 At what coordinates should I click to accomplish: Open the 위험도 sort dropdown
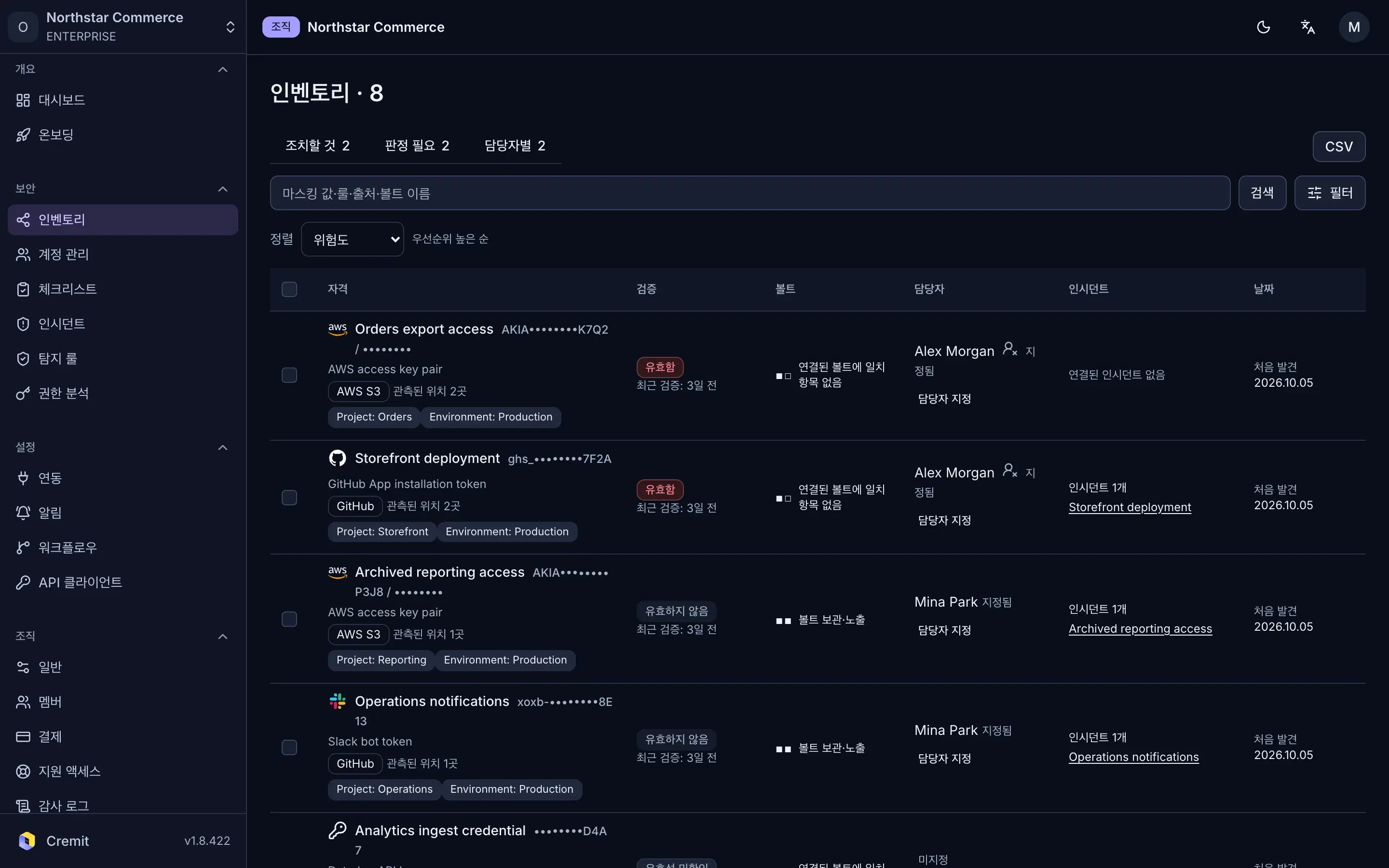[353, 239]
